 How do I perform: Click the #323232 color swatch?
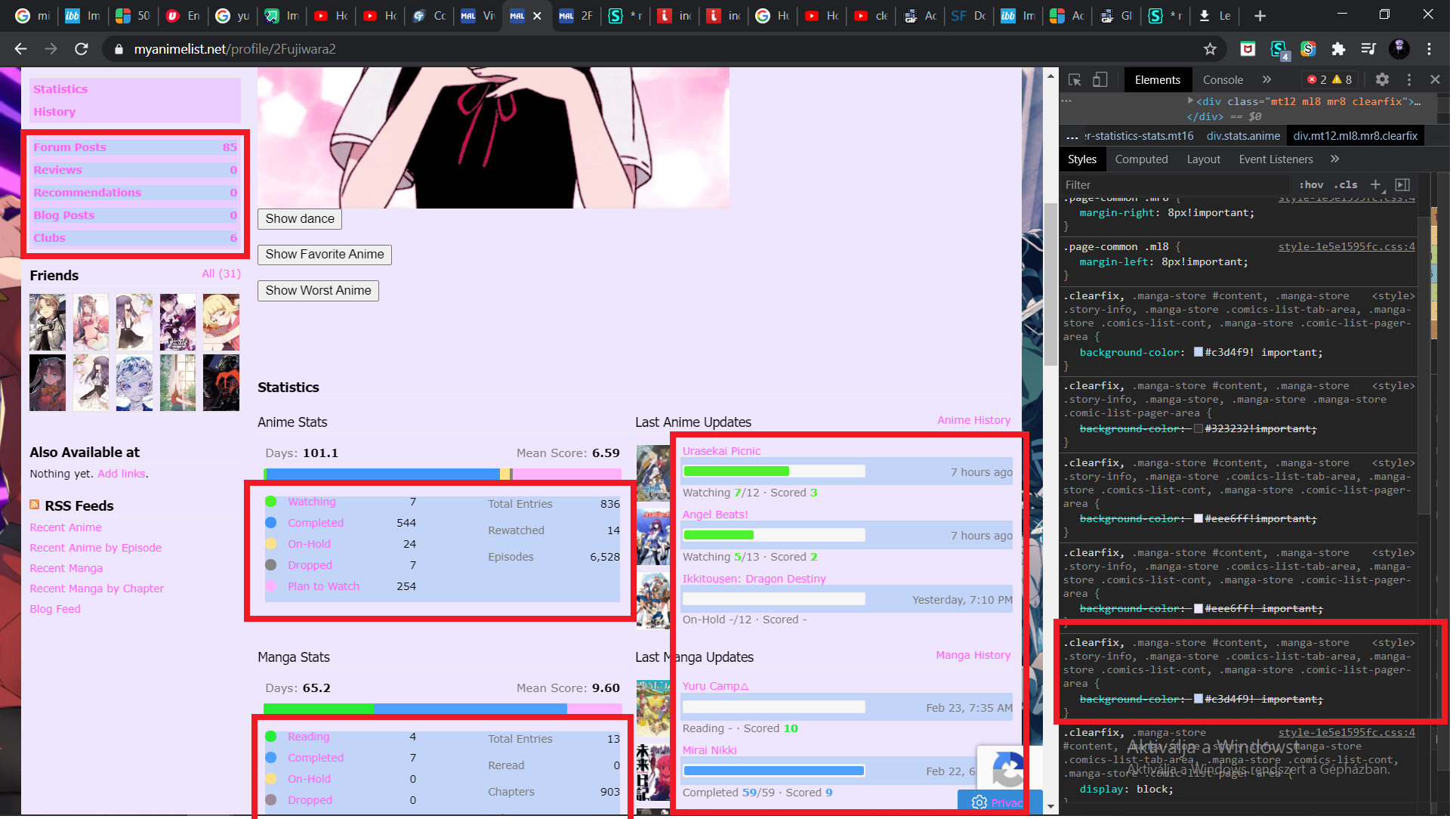click(x=1198, y=428)
